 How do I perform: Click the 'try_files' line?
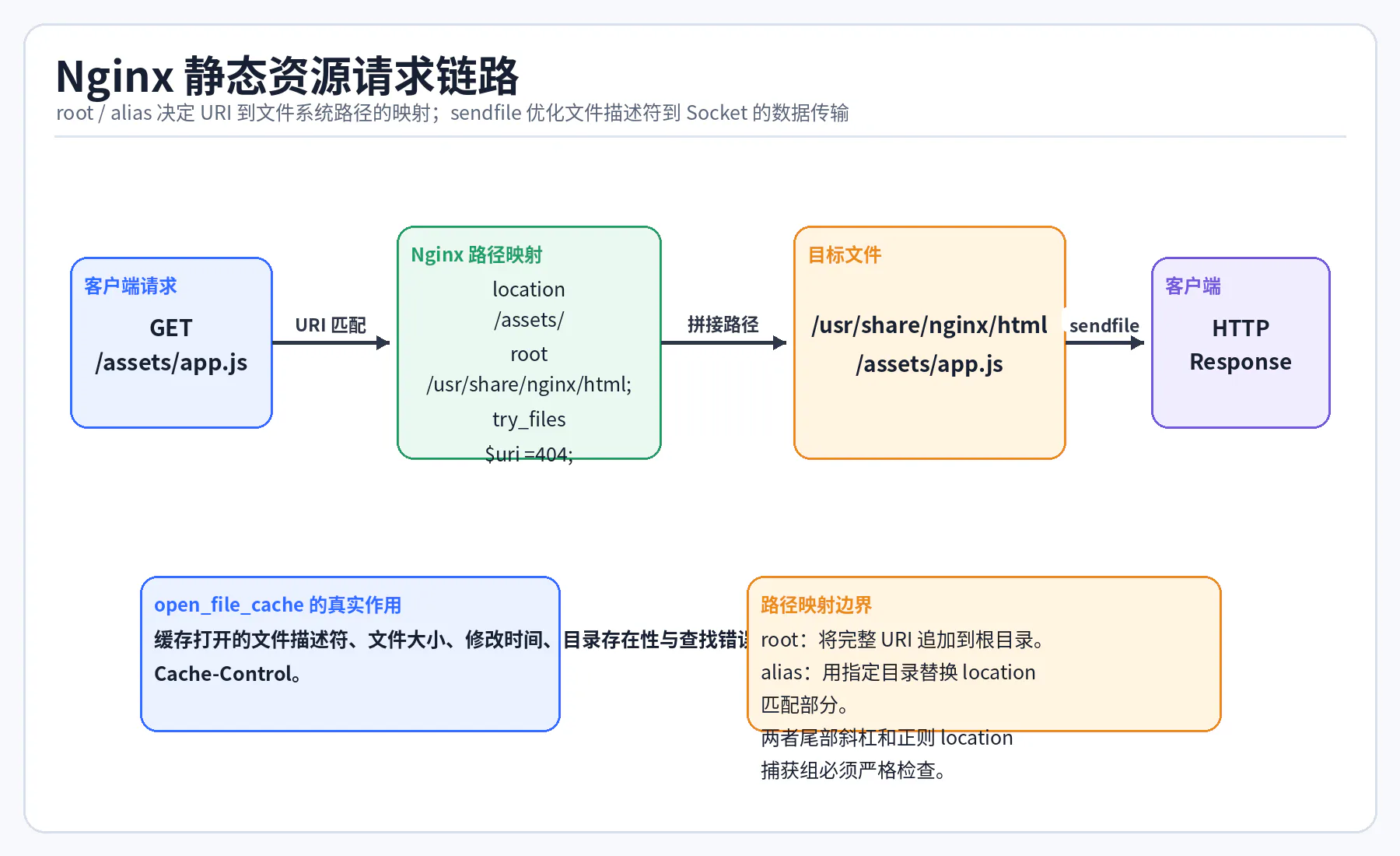529,419
